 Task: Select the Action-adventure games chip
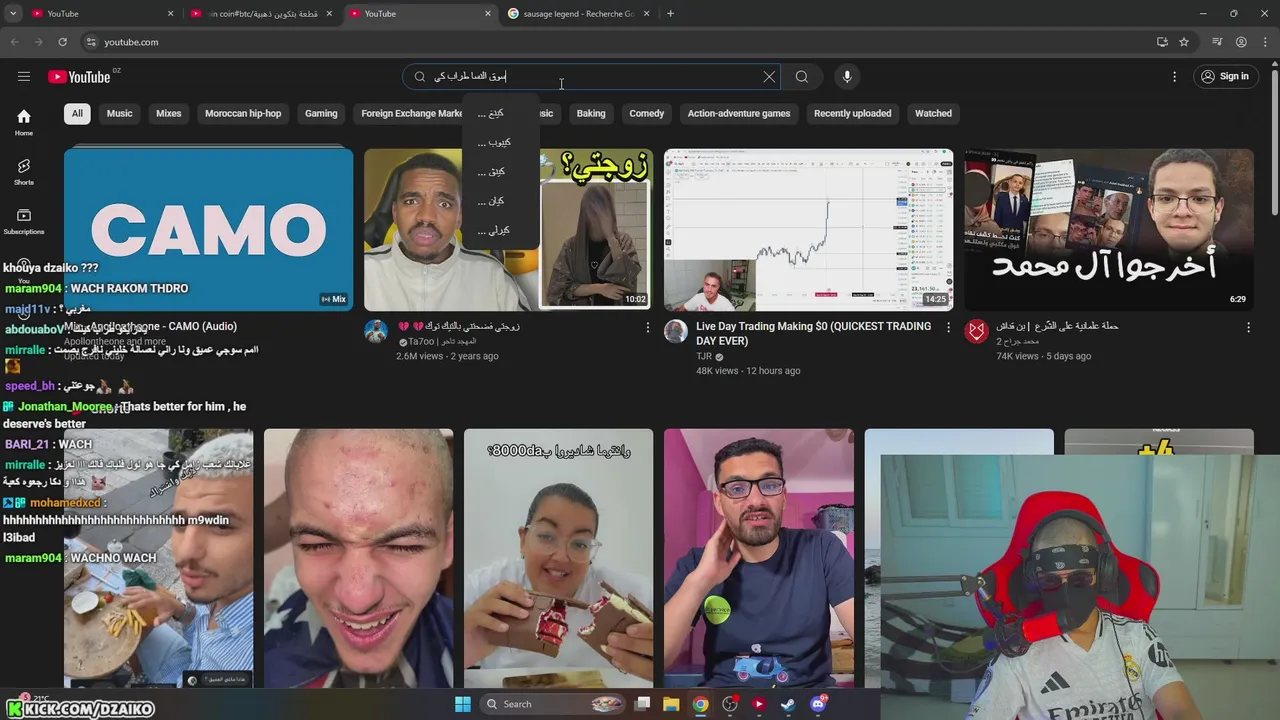click(x=739, y=113)
